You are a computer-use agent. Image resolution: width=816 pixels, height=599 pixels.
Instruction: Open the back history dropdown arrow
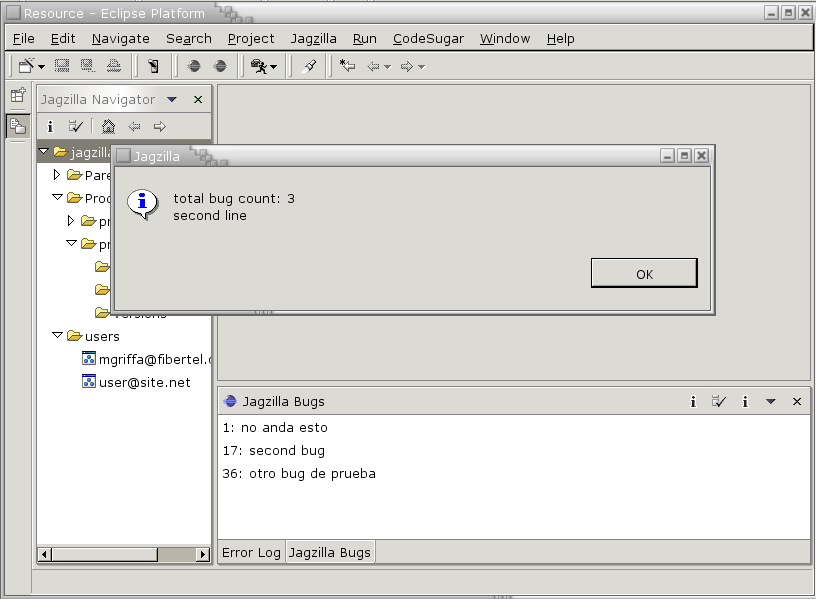pos(387,67)
